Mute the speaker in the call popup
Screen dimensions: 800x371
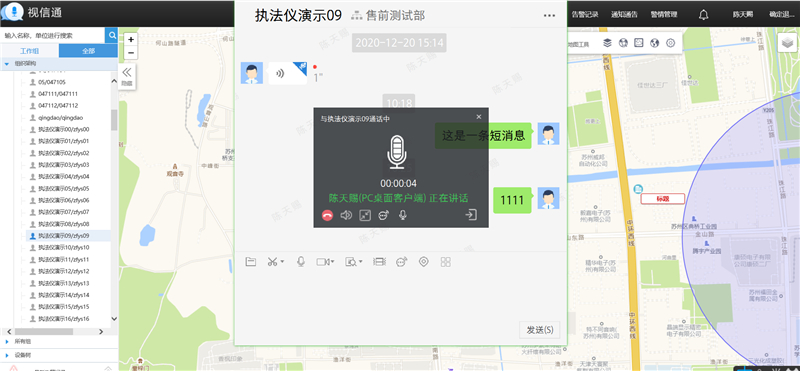(346, 215)
